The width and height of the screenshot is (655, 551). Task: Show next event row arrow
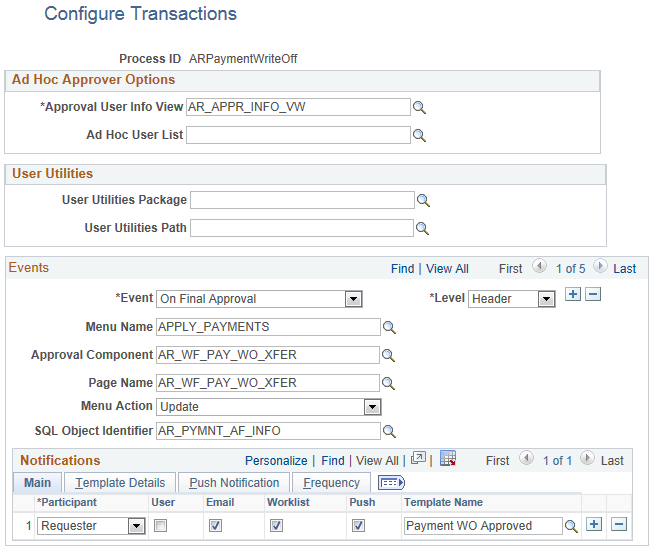tap(600, 268)
